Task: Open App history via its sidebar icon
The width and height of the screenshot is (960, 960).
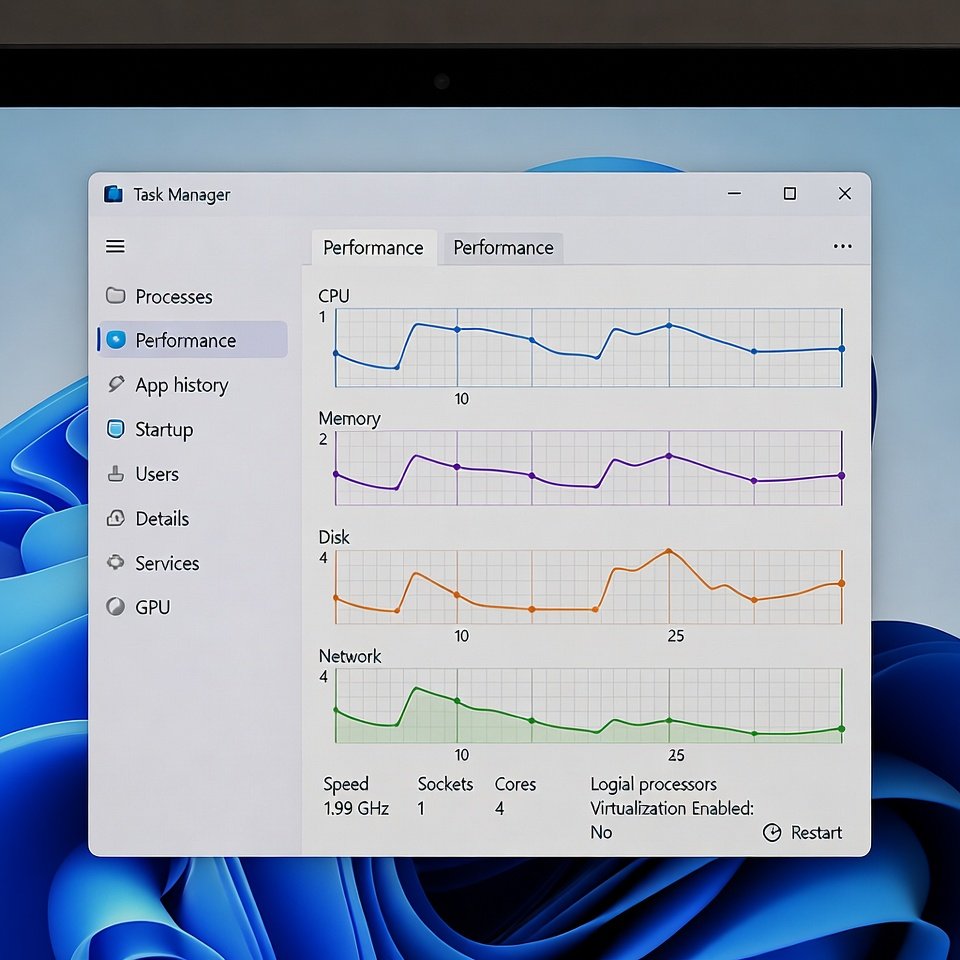Action: tap(116, 385)
